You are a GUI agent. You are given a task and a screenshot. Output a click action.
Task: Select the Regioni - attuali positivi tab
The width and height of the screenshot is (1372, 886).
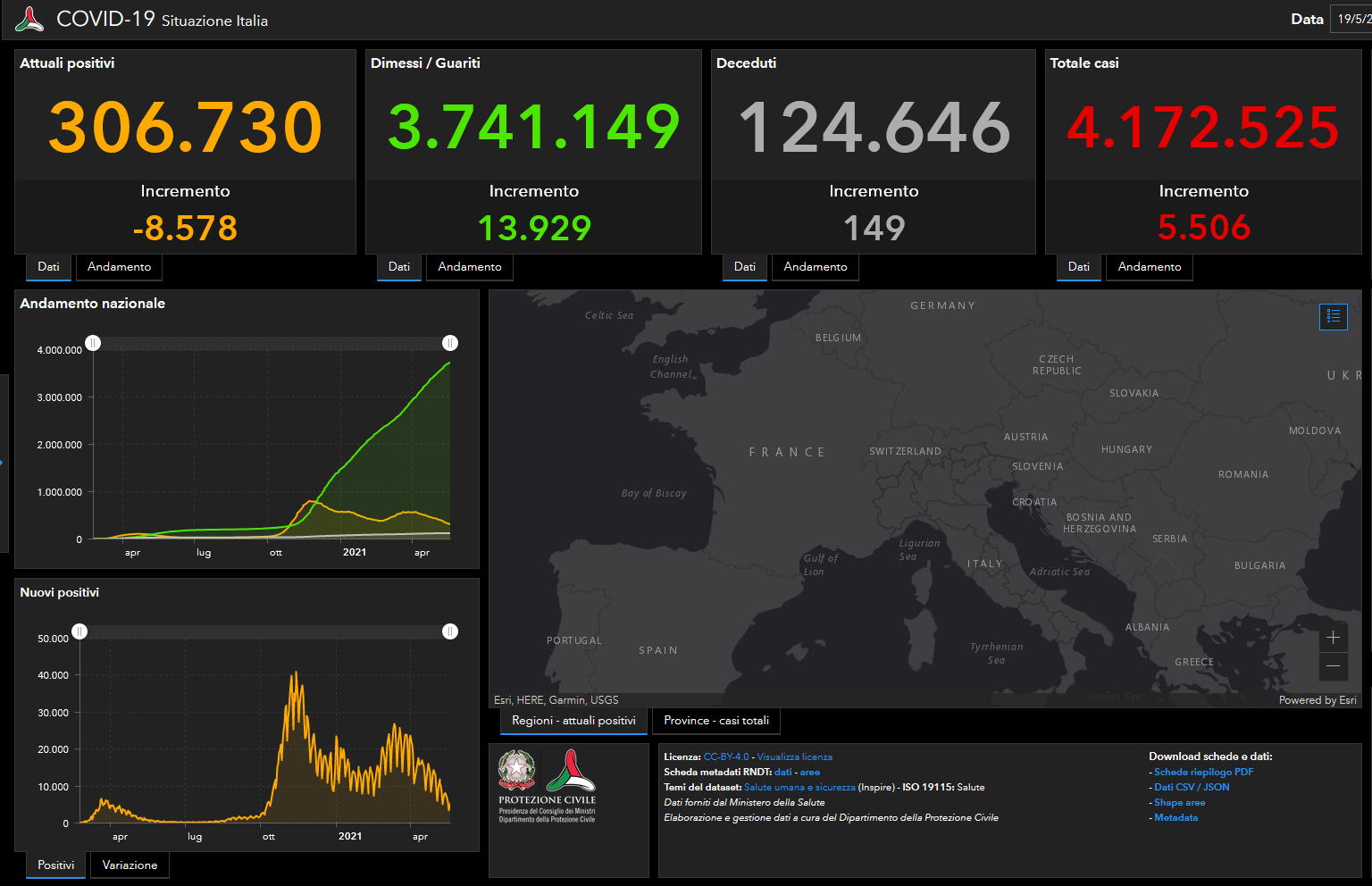click(573, 721)
